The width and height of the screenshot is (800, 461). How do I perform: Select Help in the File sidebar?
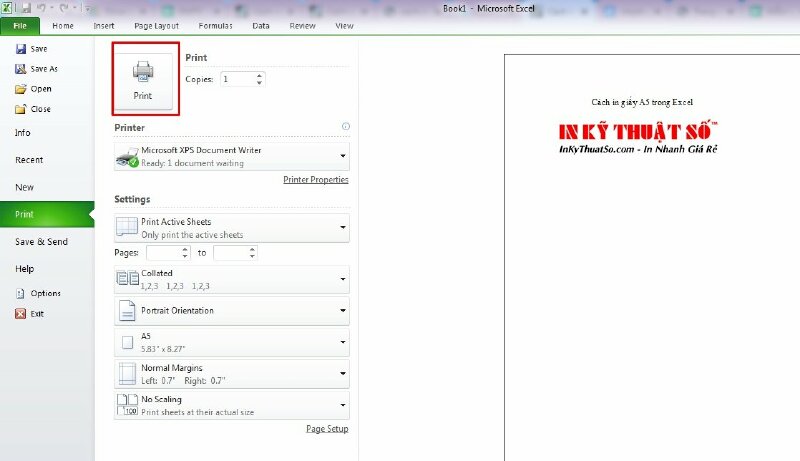(x=24, y=269)
